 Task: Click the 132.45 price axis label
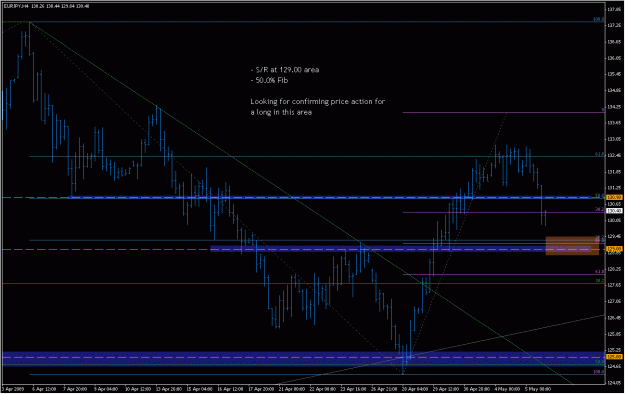coord(614,156)
